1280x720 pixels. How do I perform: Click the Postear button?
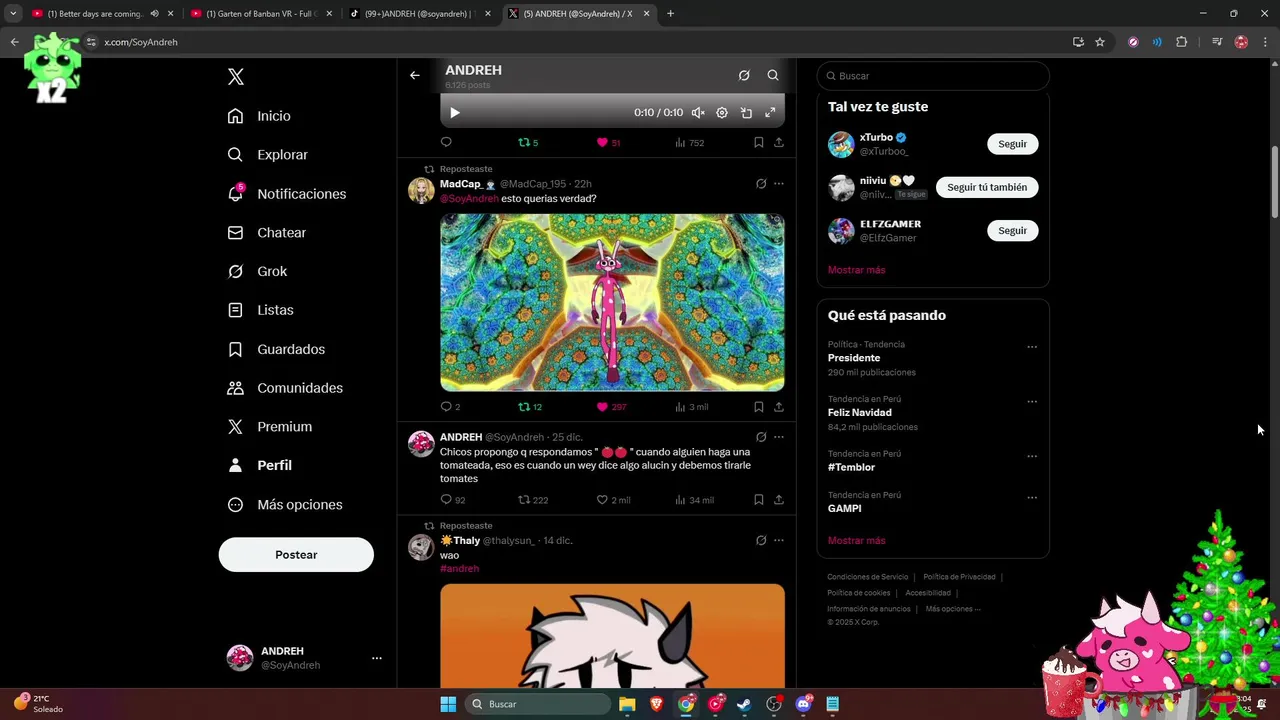[296, 555]
